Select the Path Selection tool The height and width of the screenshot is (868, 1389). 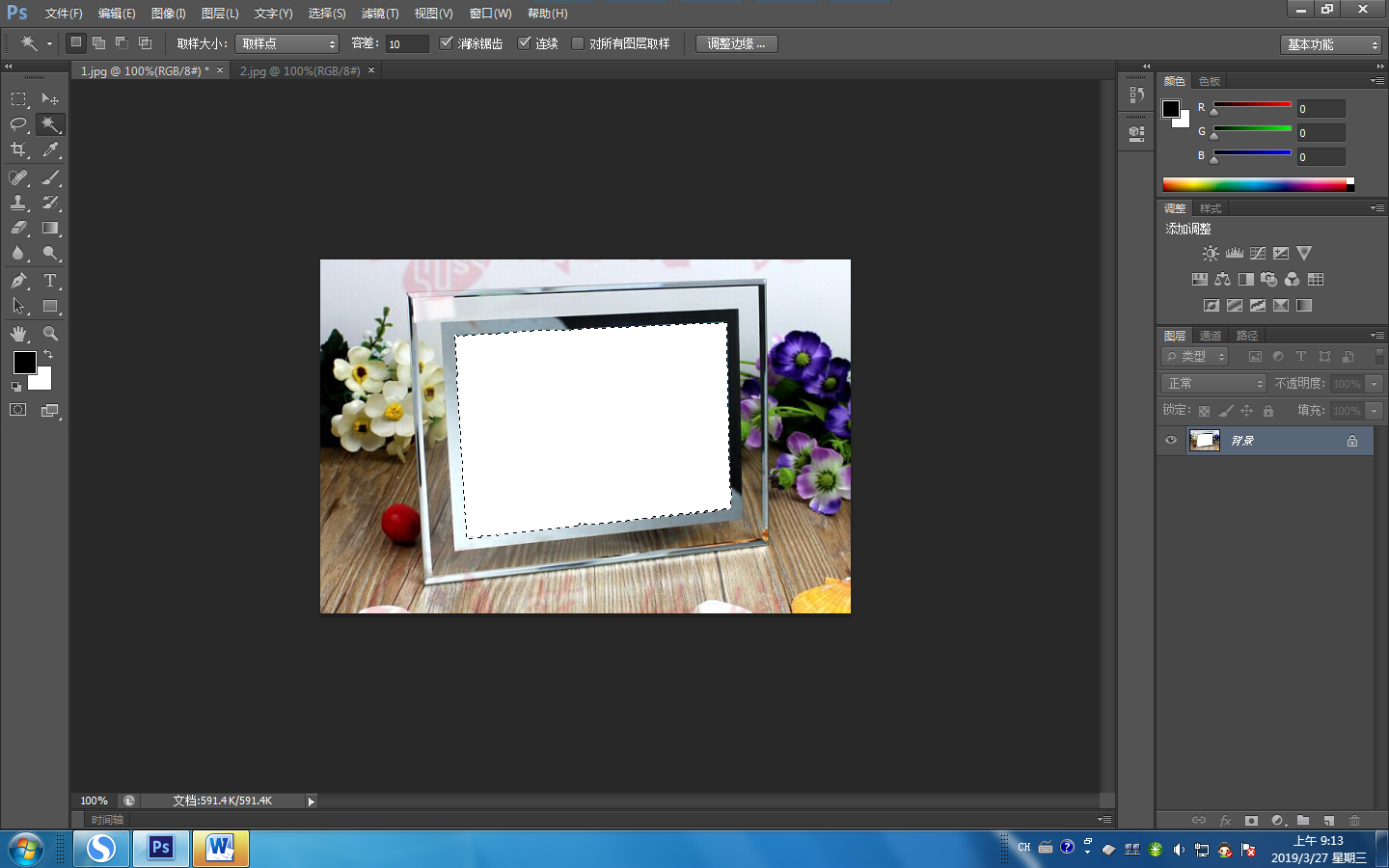click(18, 307)
